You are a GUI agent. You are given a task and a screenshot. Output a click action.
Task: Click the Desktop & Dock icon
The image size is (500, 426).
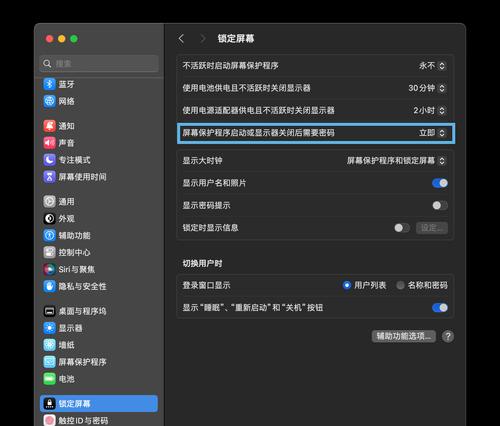49,311
